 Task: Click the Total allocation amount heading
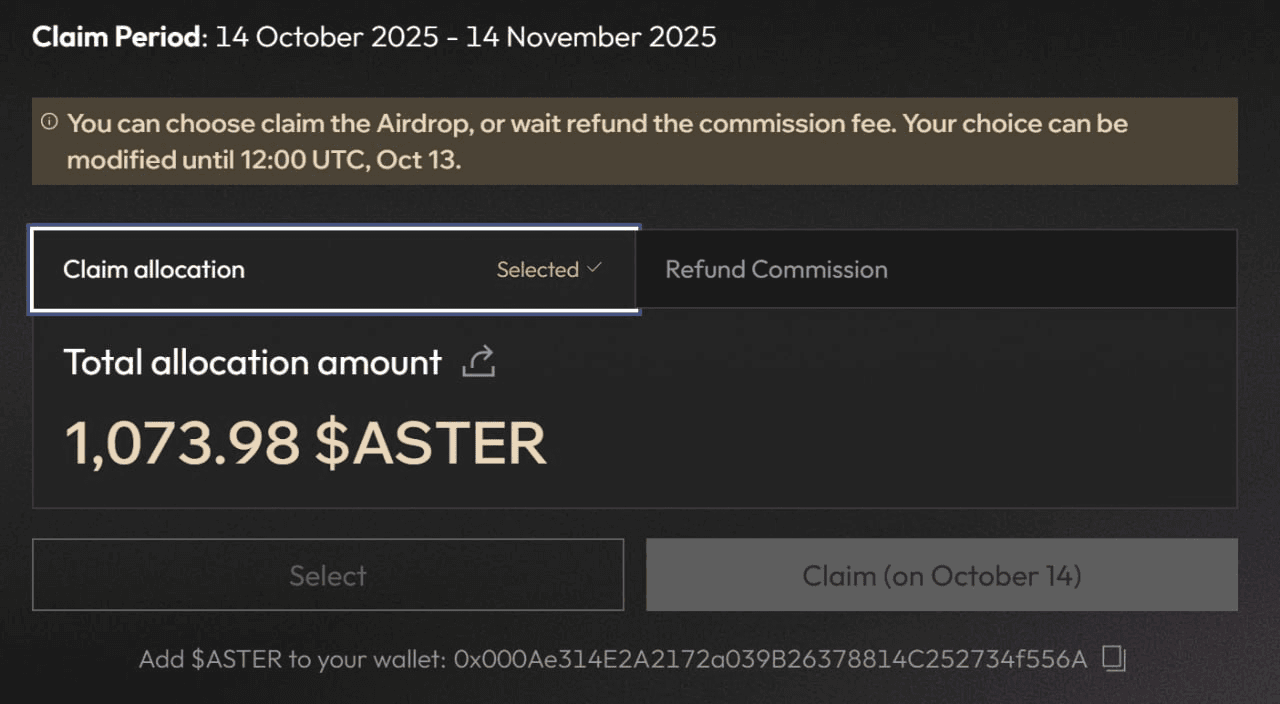pyautogui.click(x=252, y=362)
